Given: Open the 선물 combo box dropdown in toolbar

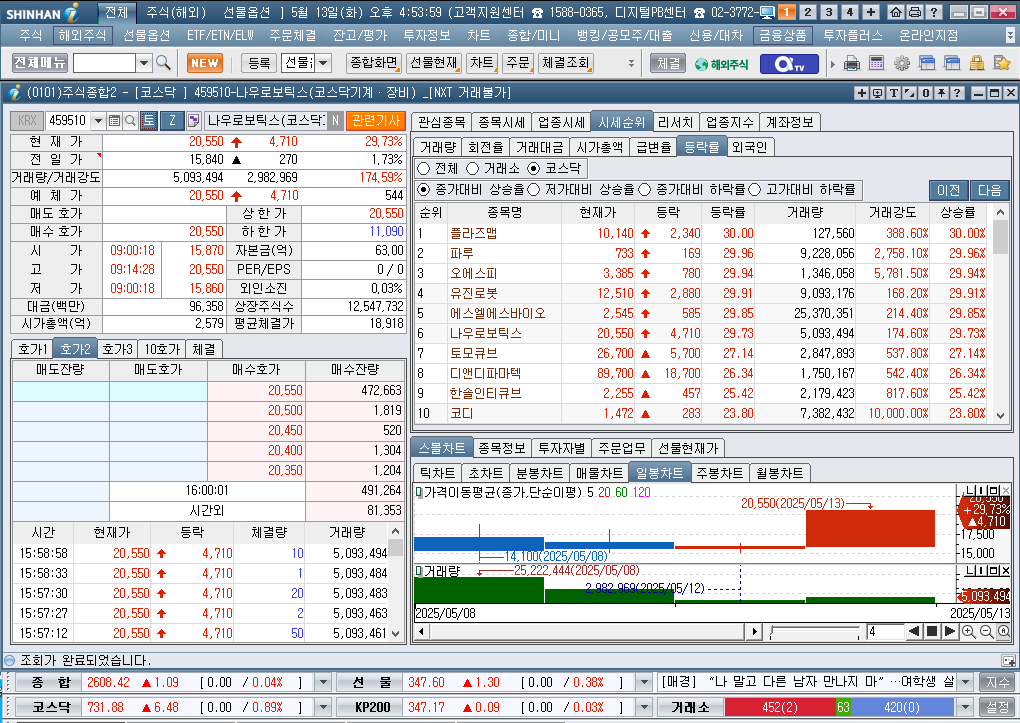Looking at the screenshot, I should pyautogui.click(x=323, y=63).
